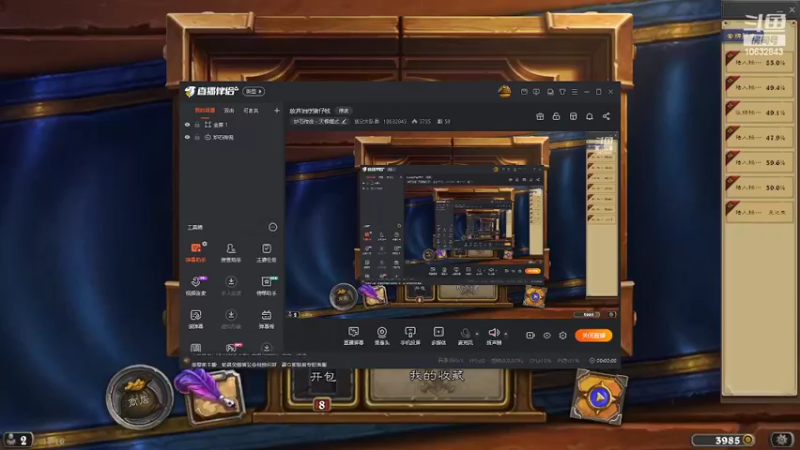
Task: Click the greyed download tool in second row
Action: point(231,285)
